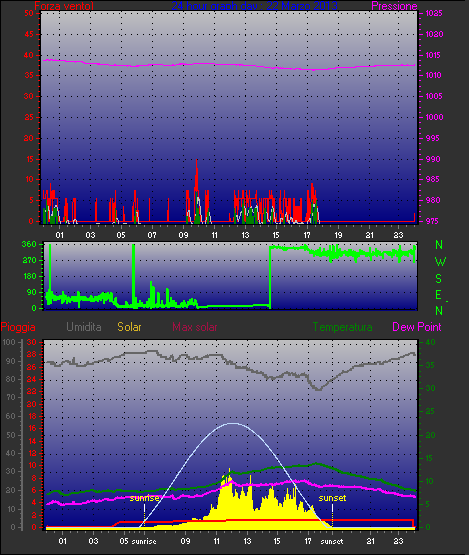Click the W compass label on direction chart

[440, 262]
